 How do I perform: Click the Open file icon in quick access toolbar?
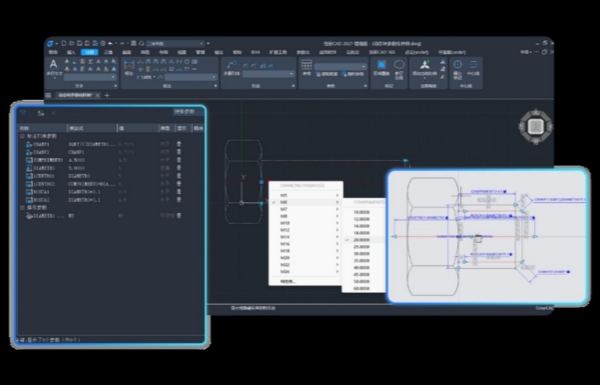click(72, 43)
